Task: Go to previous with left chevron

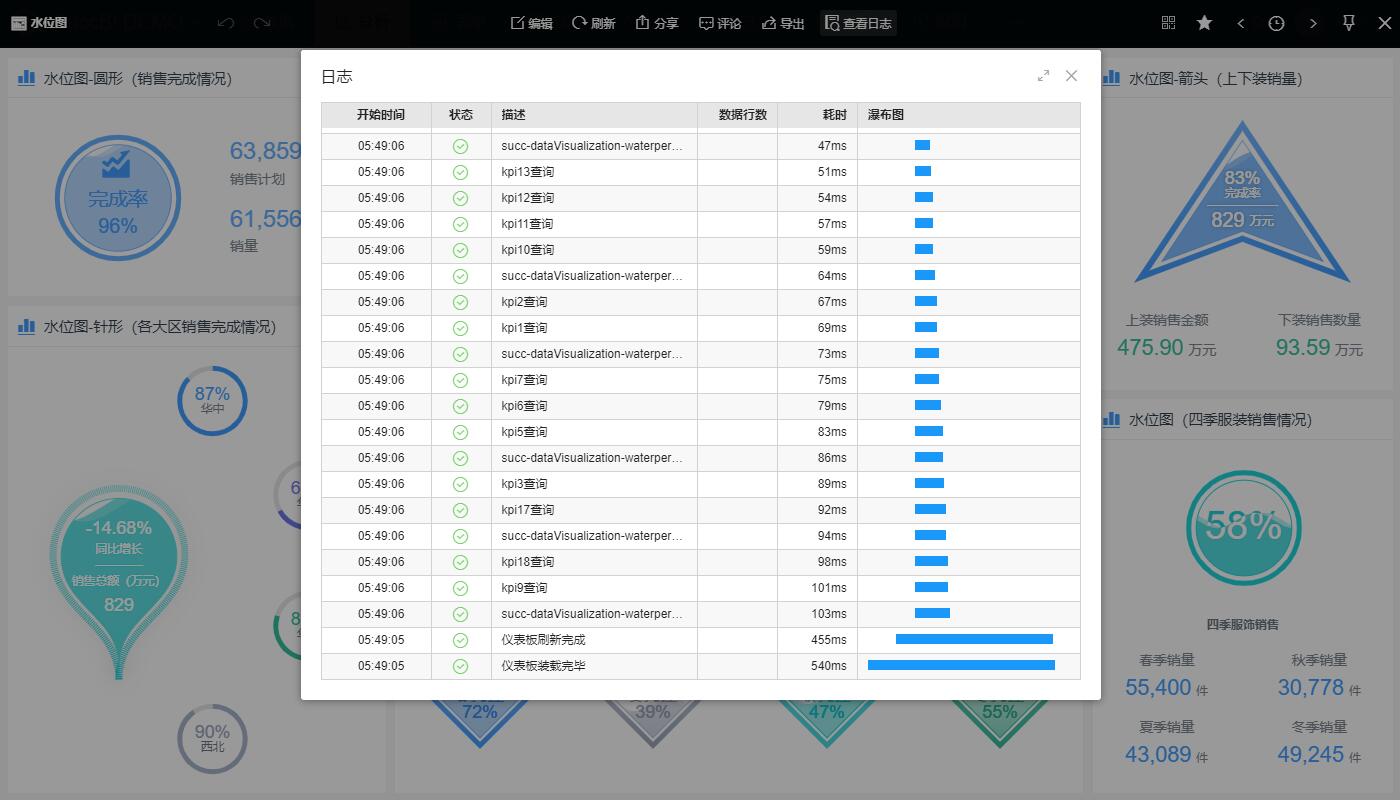Action: click(x=1241, y=23)
